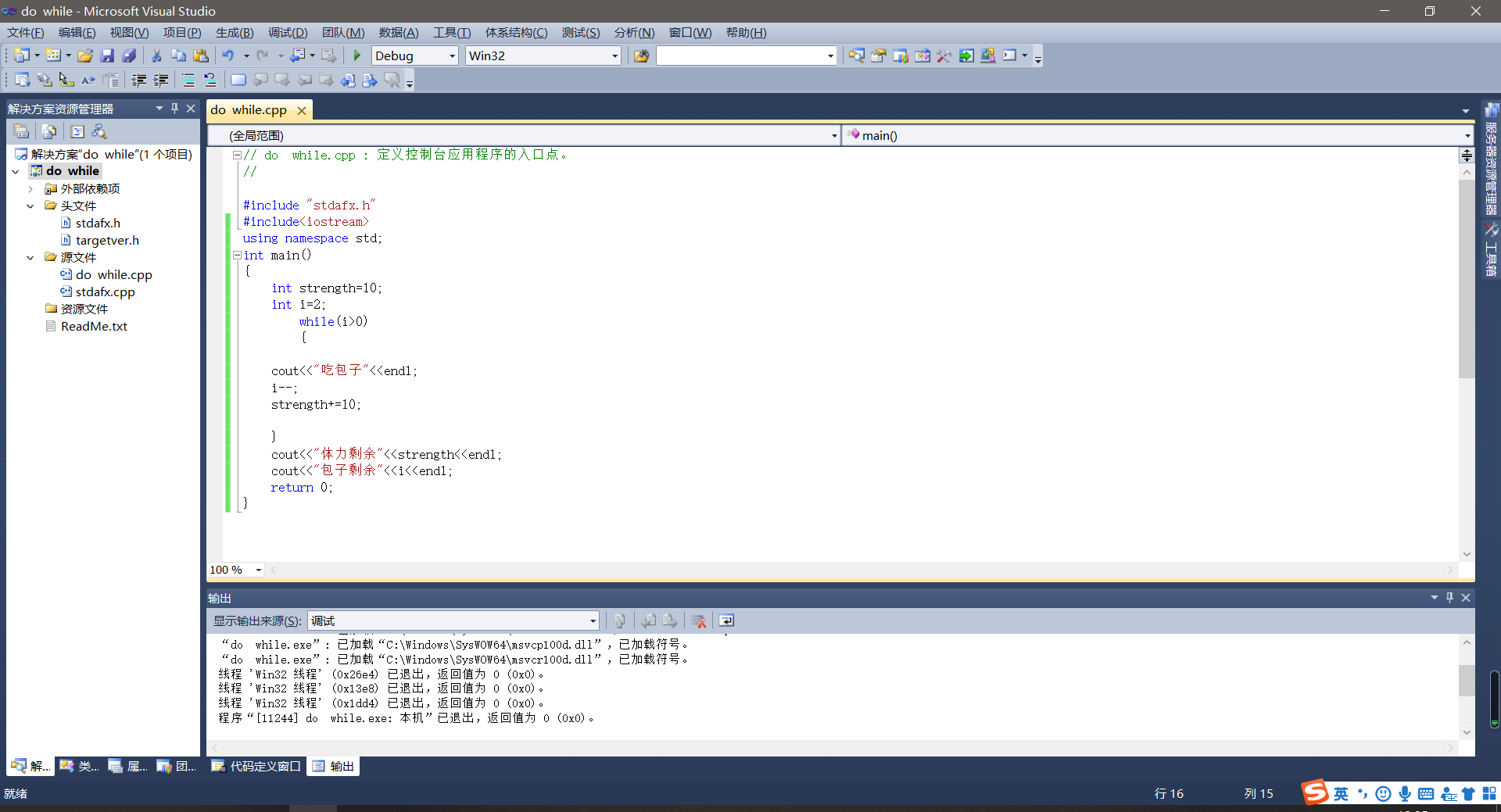The height and width of the screenshot is (812, 1501).
Task: Collapse the 源文件 folder node
Action: pos(30,258)
